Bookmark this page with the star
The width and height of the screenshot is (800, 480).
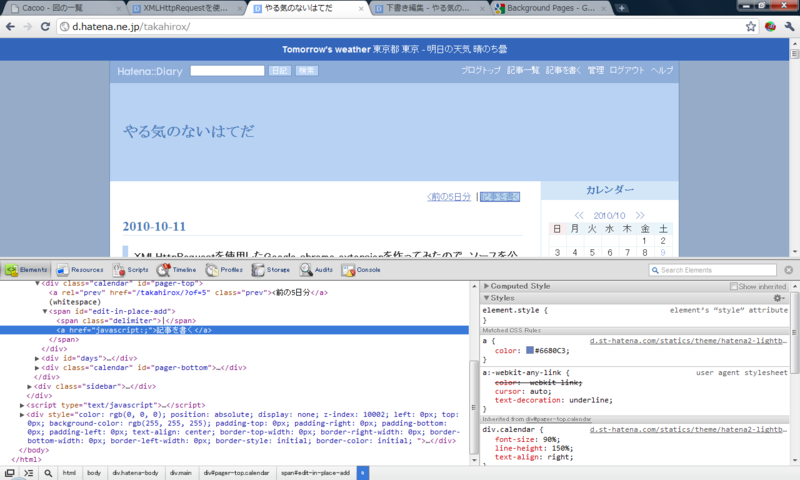pos(751,27)
